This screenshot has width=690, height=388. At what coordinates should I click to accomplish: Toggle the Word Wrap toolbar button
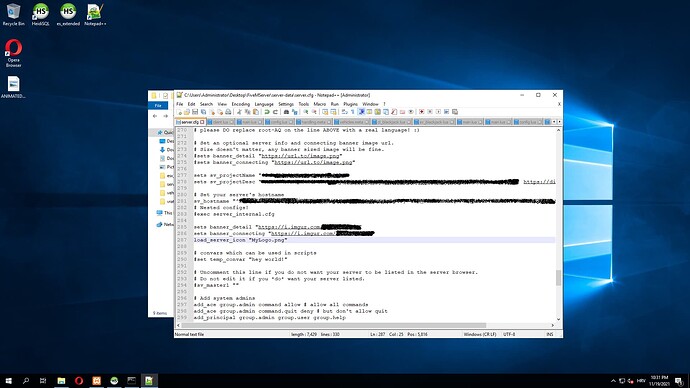tap(344, 112)
